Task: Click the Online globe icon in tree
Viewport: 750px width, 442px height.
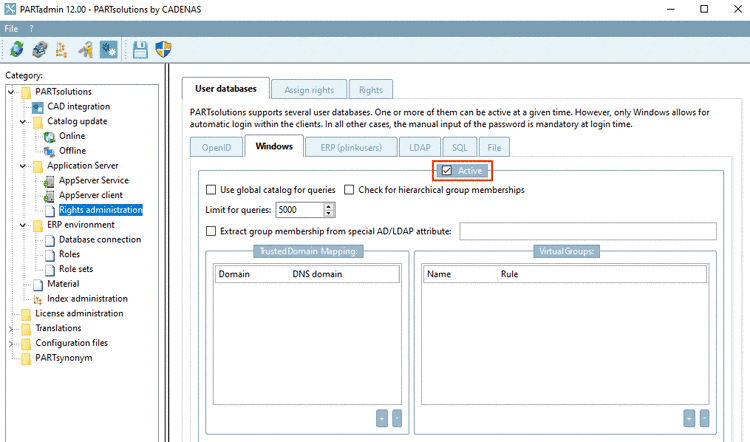Action: [49, 137]
